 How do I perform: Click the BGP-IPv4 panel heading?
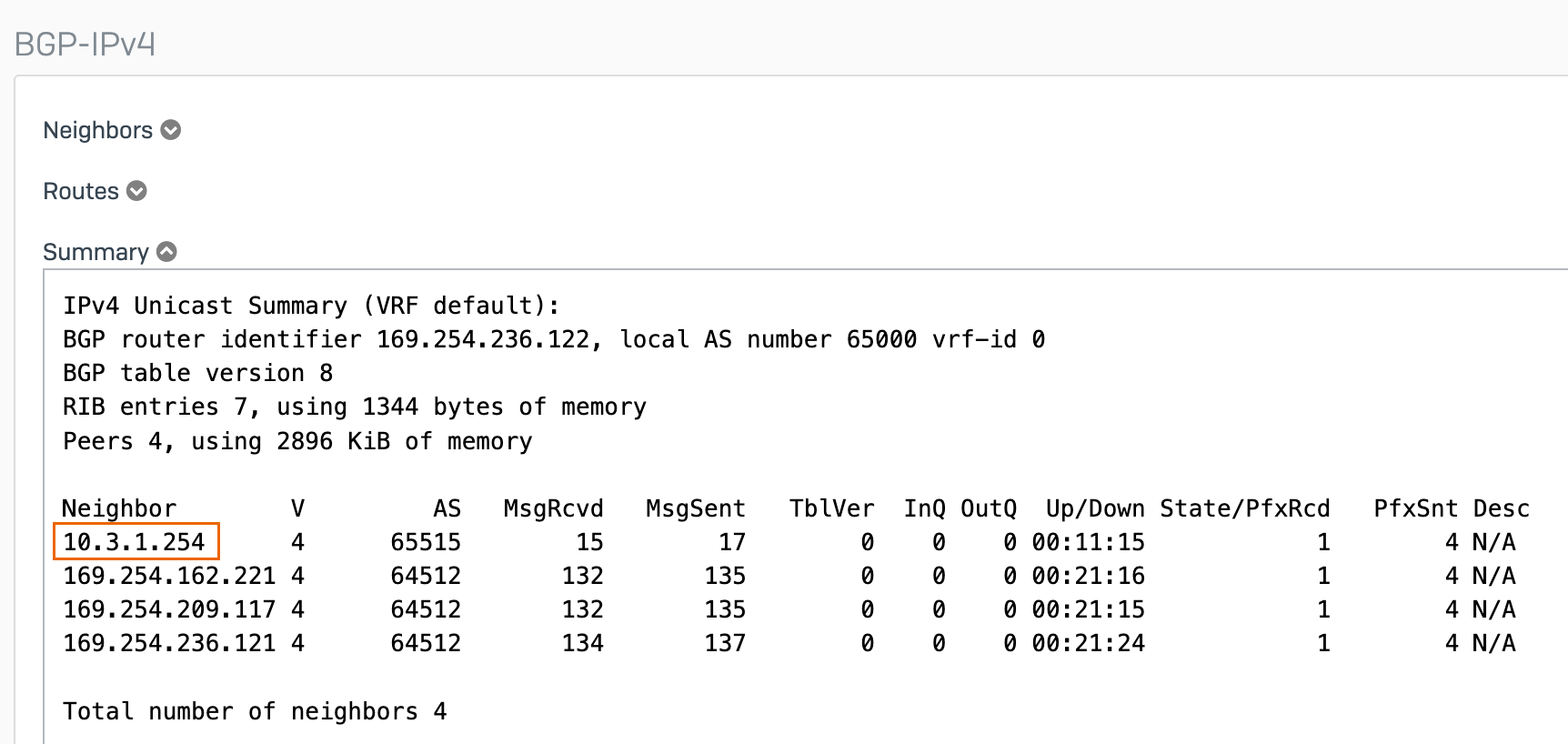coord(85,44)
